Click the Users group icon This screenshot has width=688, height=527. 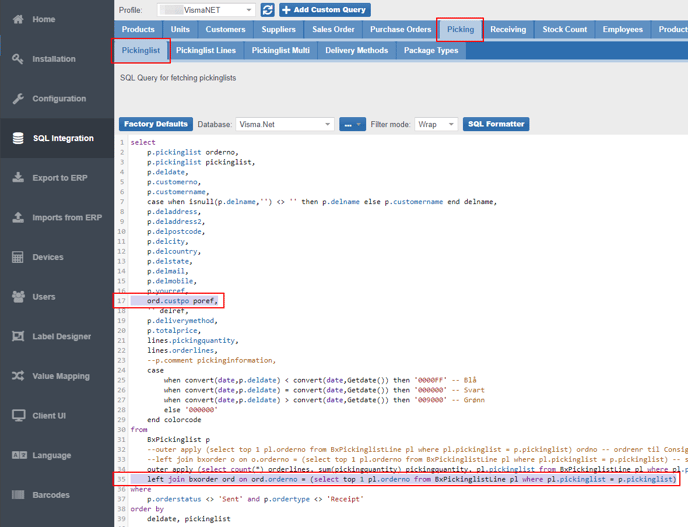(x=18, y=297)
